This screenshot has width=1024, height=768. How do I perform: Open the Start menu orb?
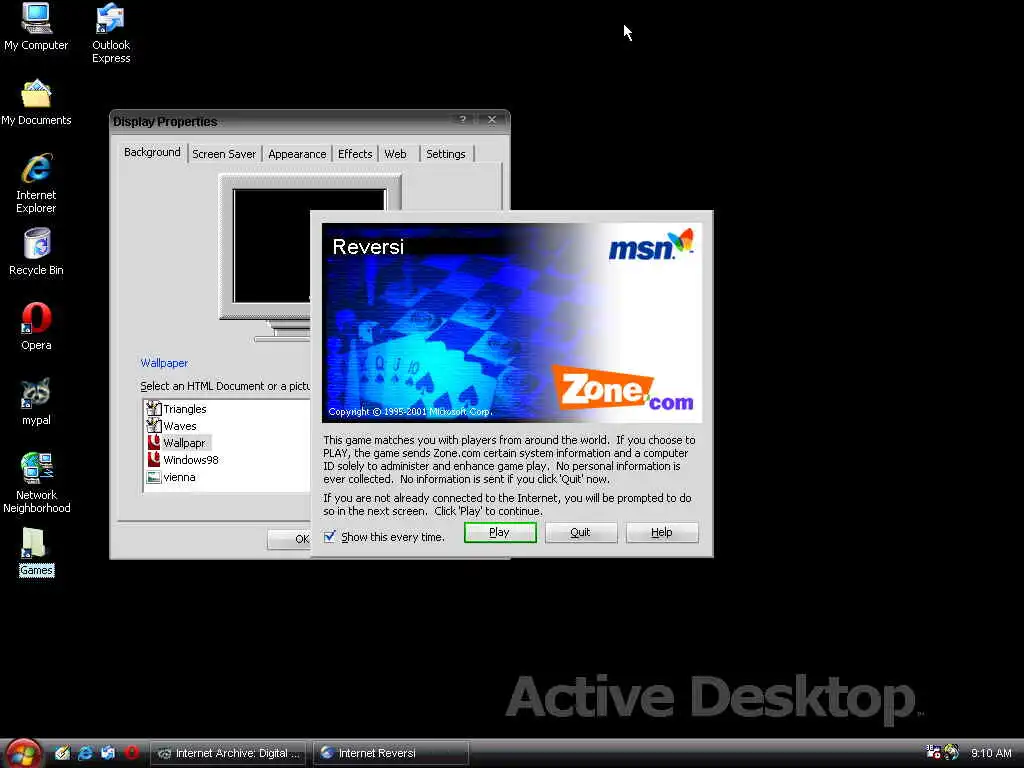tap(23, 753)
